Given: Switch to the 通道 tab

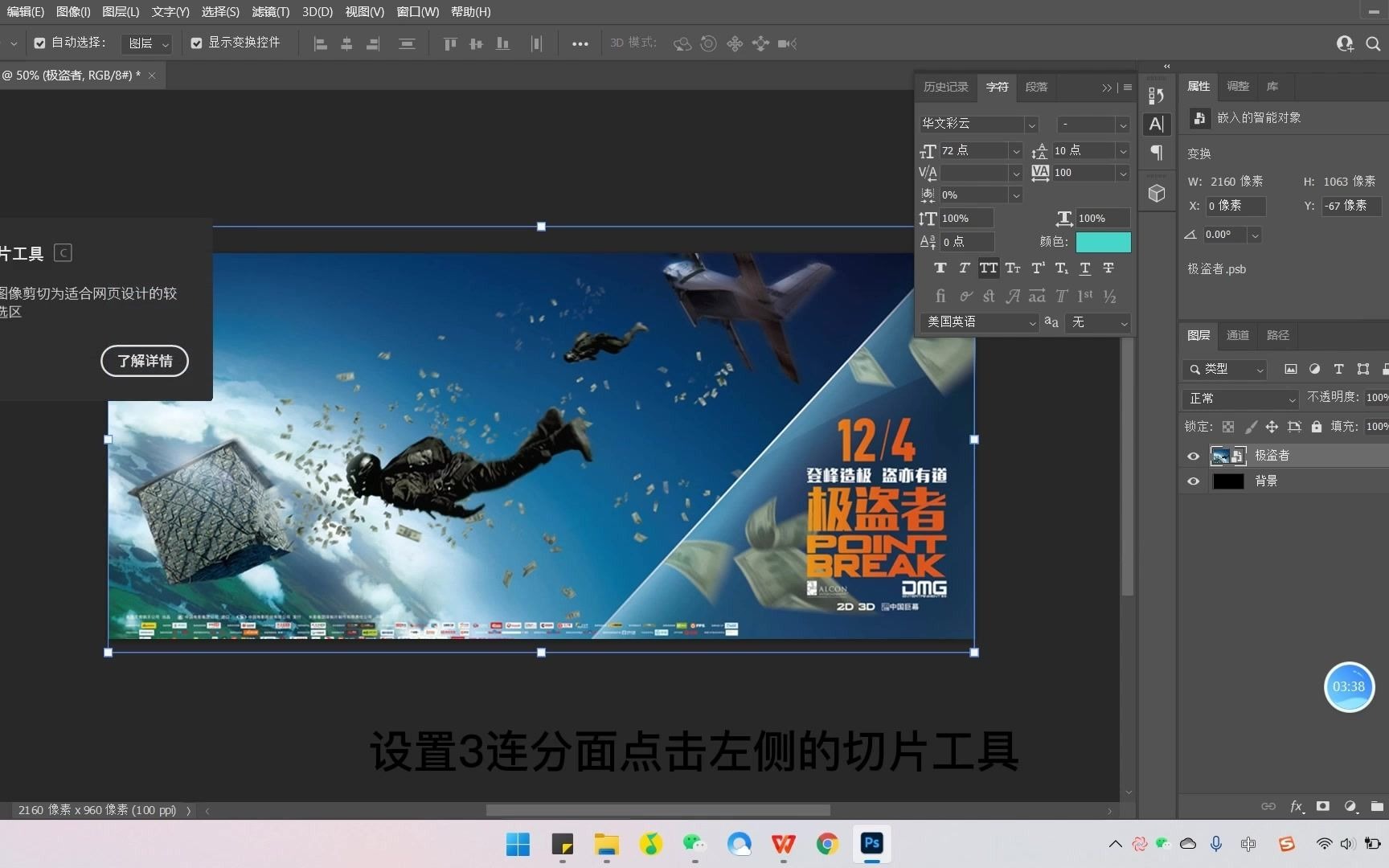Looking at the screenshot, I should (1238, 335).
